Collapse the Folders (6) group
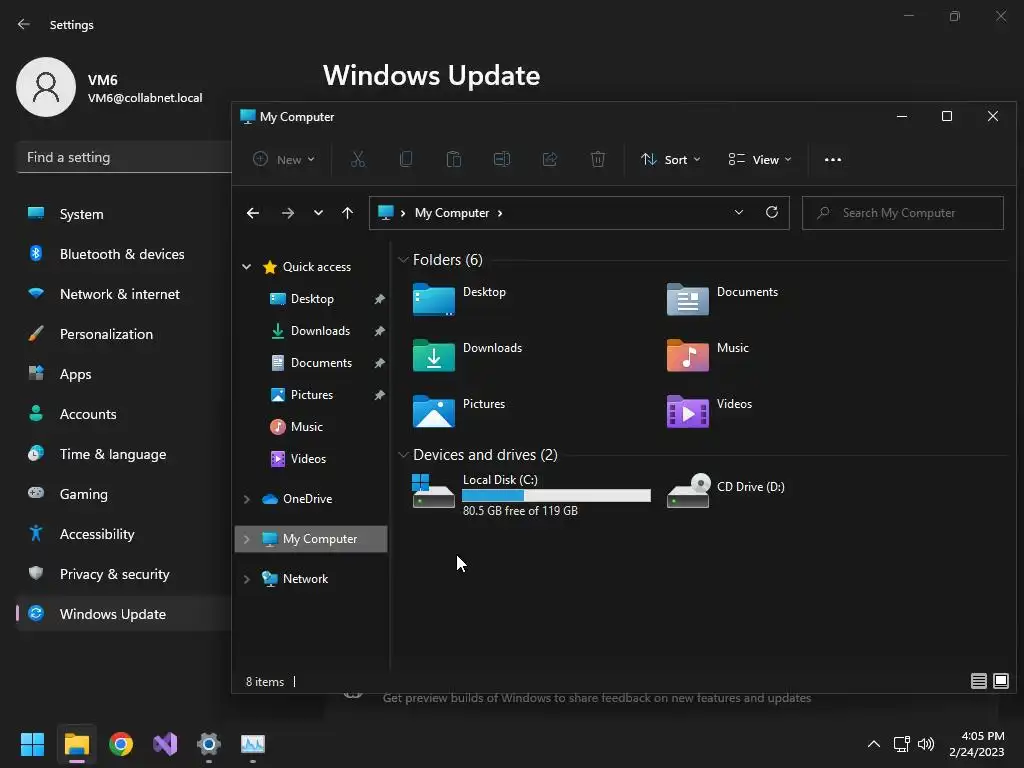Image resolution: width=1024 pixels, height=768 pixels. 403,260
